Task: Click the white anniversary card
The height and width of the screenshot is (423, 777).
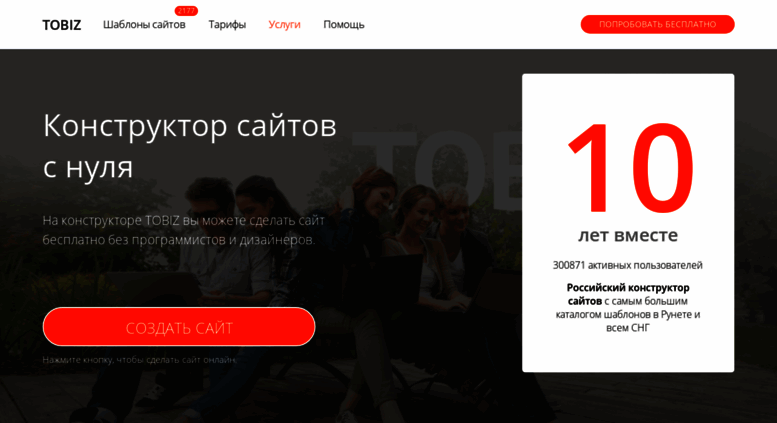Action: (628, 223)
